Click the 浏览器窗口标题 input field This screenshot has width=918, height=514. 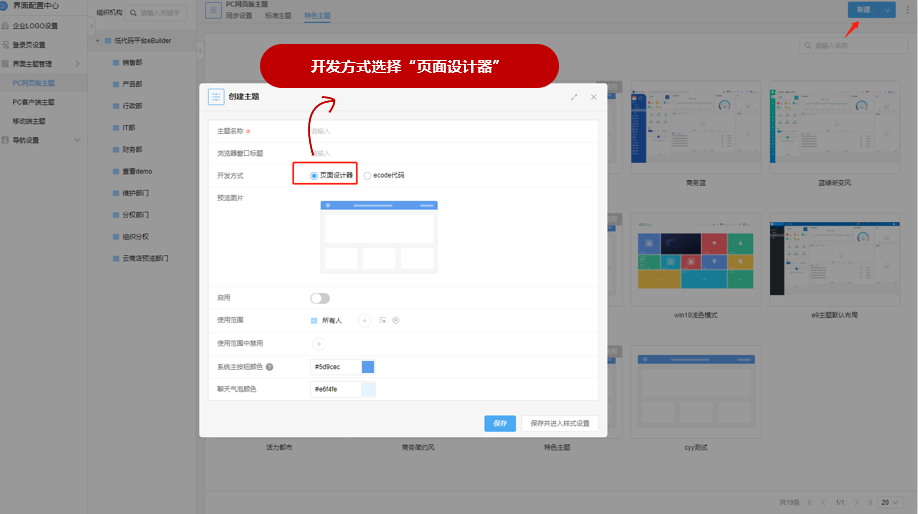(452, 153)
